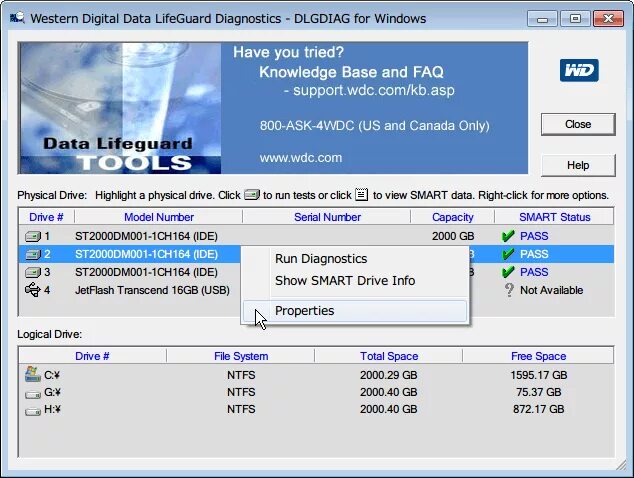The image size is (634, 478).
Task: Click the application icon in the title bar
Action: (x=17, y=18)
